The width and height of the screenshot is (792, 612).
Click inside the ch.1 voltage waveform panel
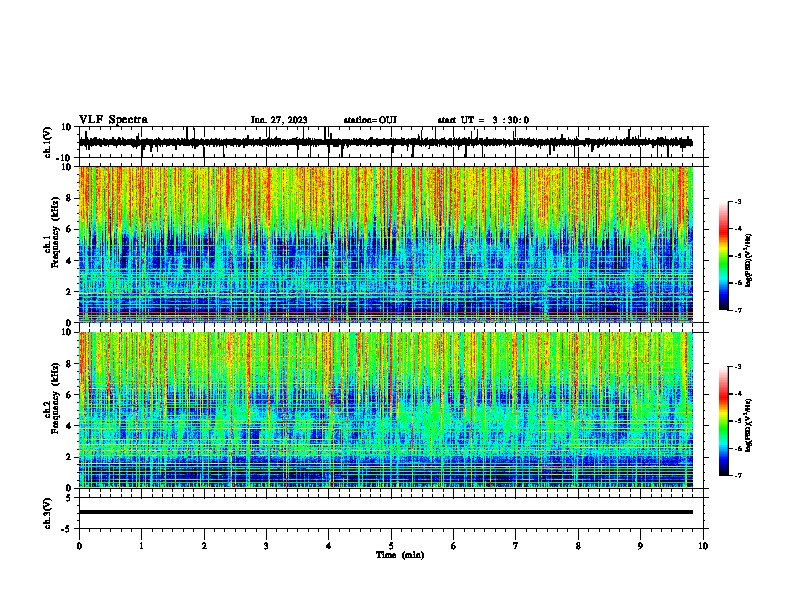click(393, 142)
